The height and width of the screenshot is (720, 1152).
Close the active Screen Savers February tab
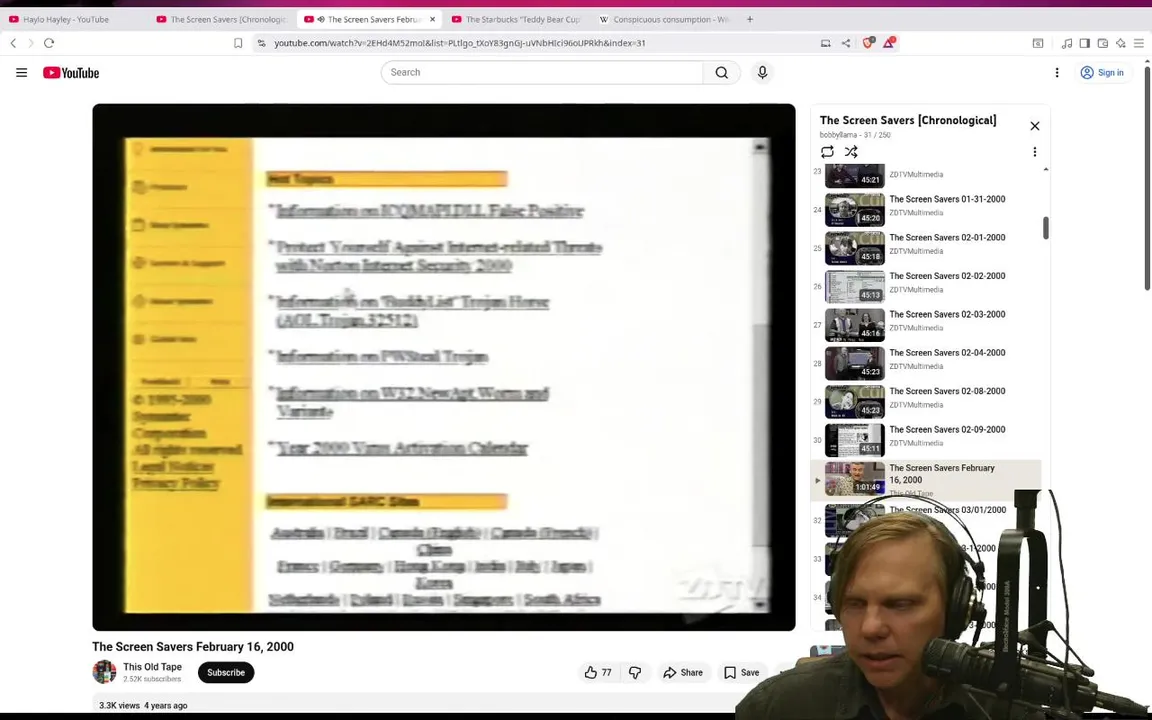[x=432, y=19]
